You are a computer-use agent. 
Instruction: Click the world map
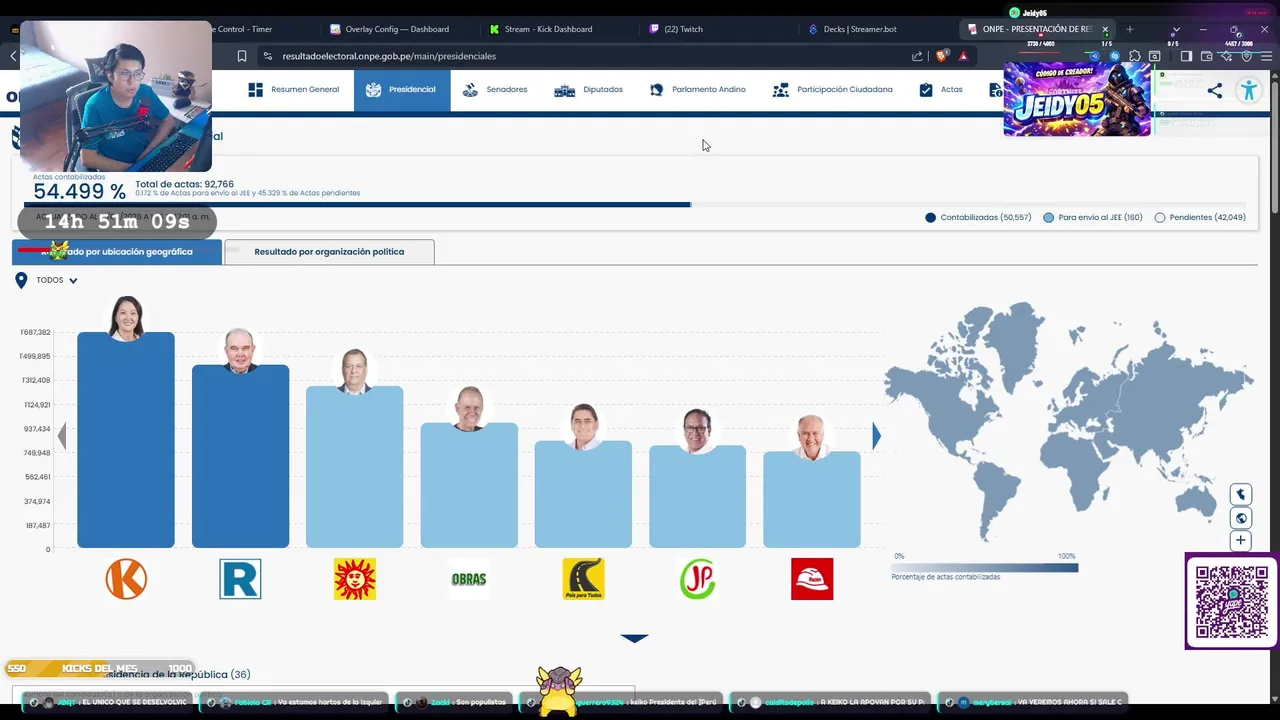pyautogui.click(x=1068, y=420)
